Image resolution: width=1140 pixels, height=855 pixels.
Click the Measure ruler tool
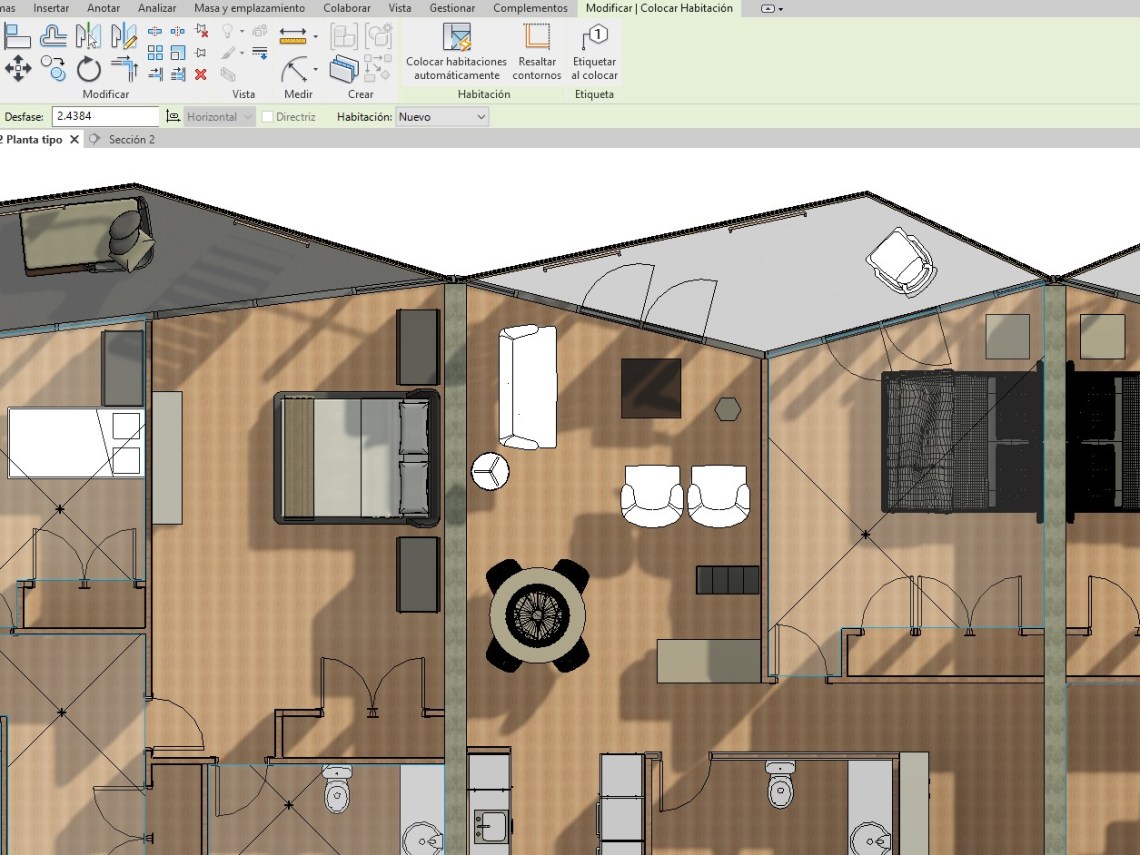coord(293,37)
